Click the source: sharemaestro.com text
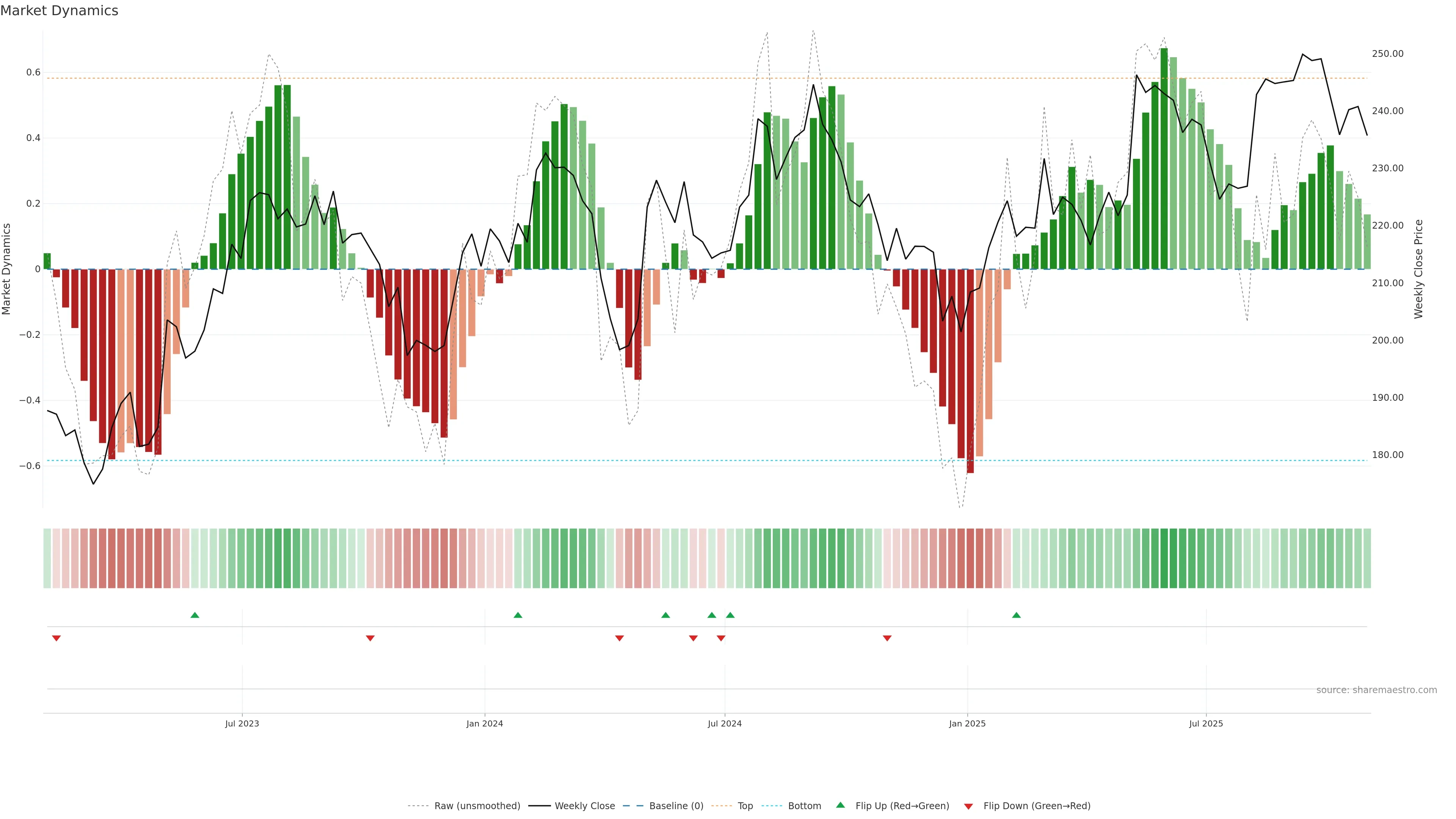Viewport: 1456px width, 819px height. point(1376,690)
